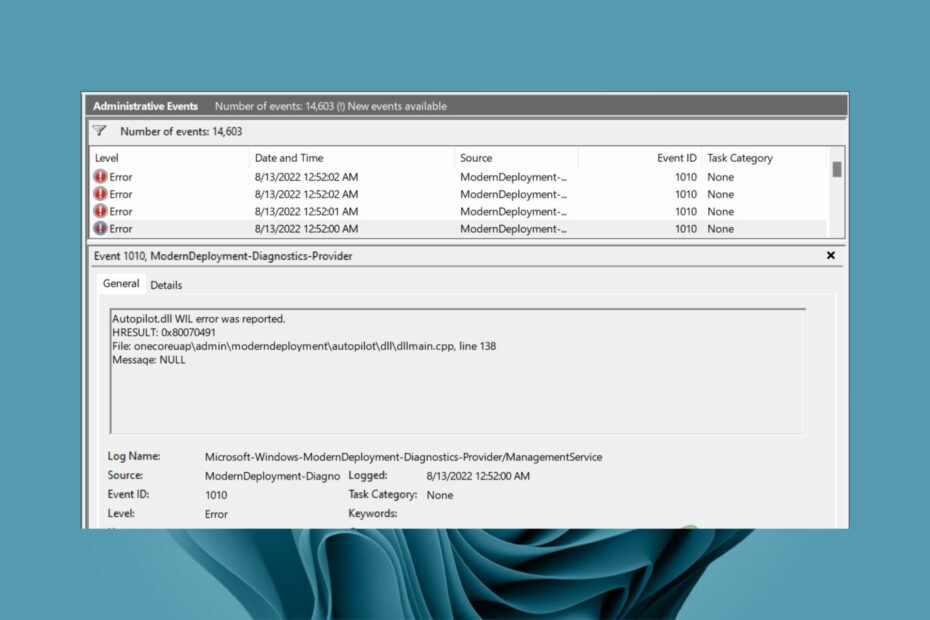
Task: Click the error icon in the 12:52:00 AM row
Action: click(100, 228)
